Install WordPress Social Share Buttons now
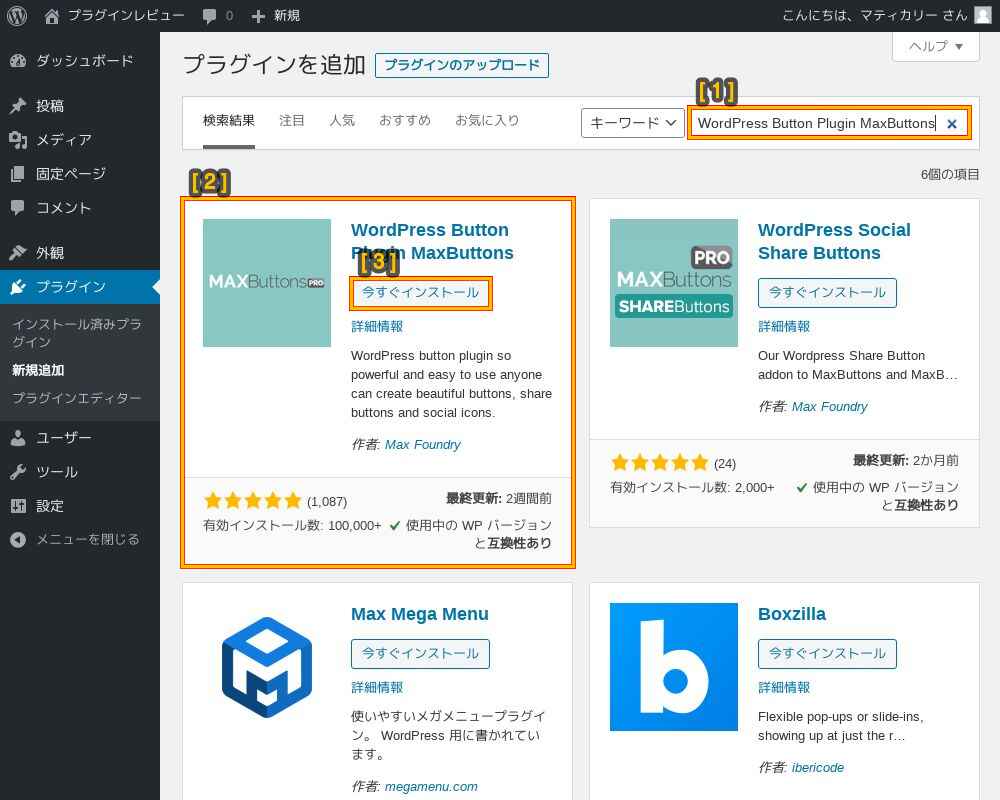Screen dimensions: 1000x800 [x=827, y=293]
